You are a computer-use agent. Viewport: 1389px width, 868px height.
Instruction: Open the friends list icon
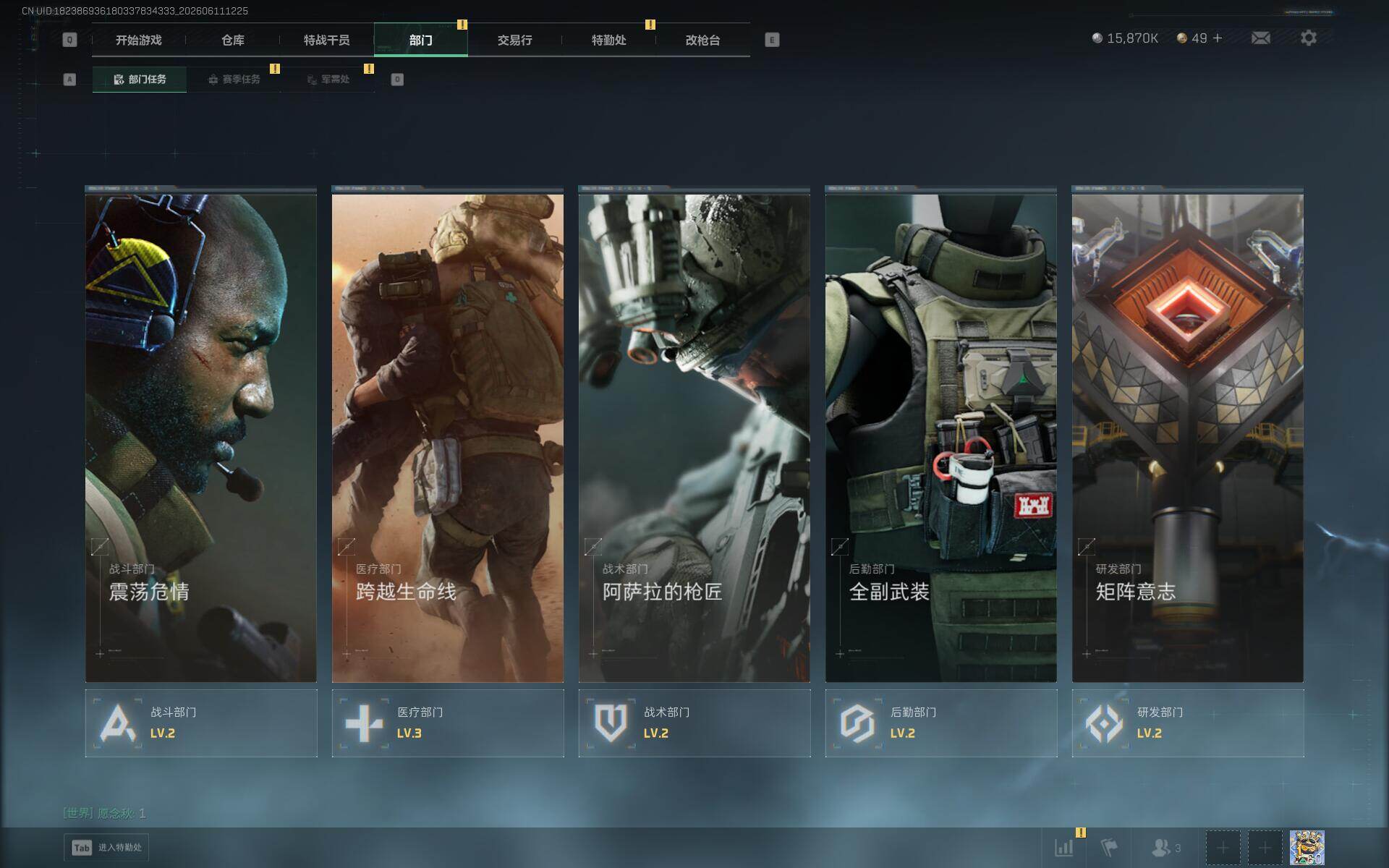point(1165,847)
